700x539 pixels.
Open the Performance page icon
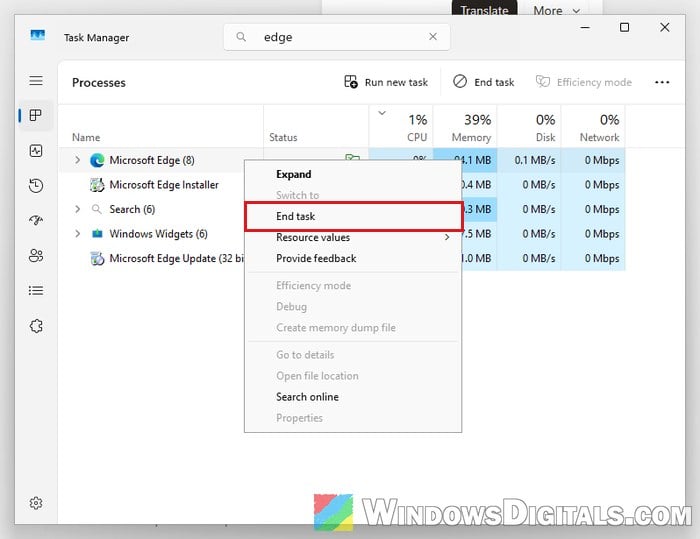click(x=36, y=150)
